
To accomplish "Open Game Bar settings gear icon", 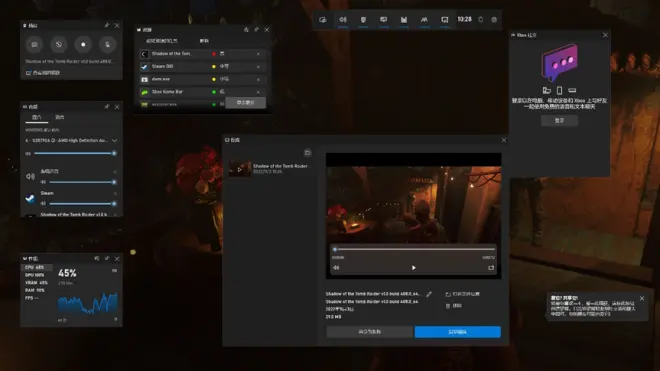I will point(494,19).
